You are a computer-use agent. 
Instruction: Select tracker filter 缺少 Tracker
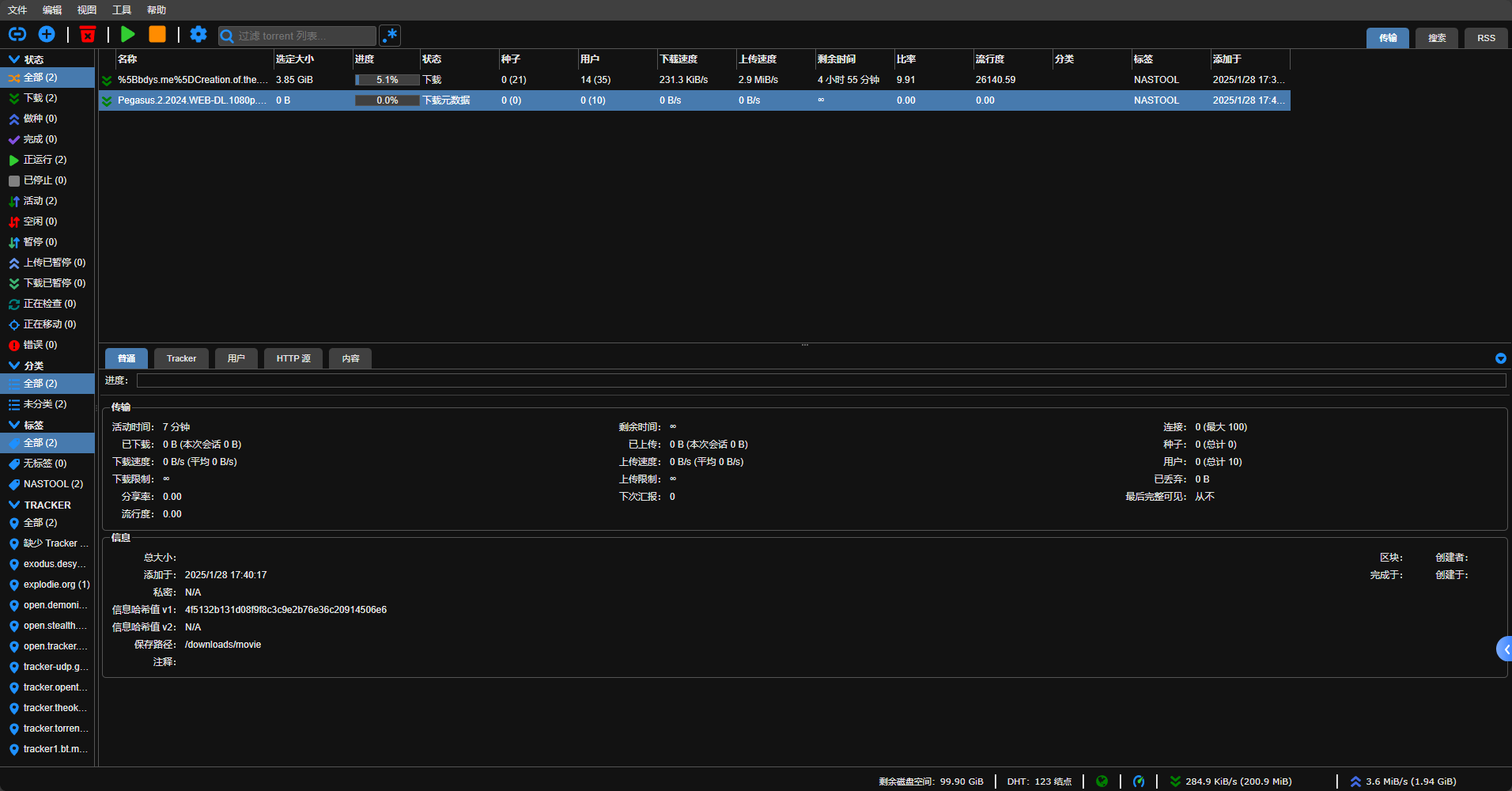click(47, 543)
